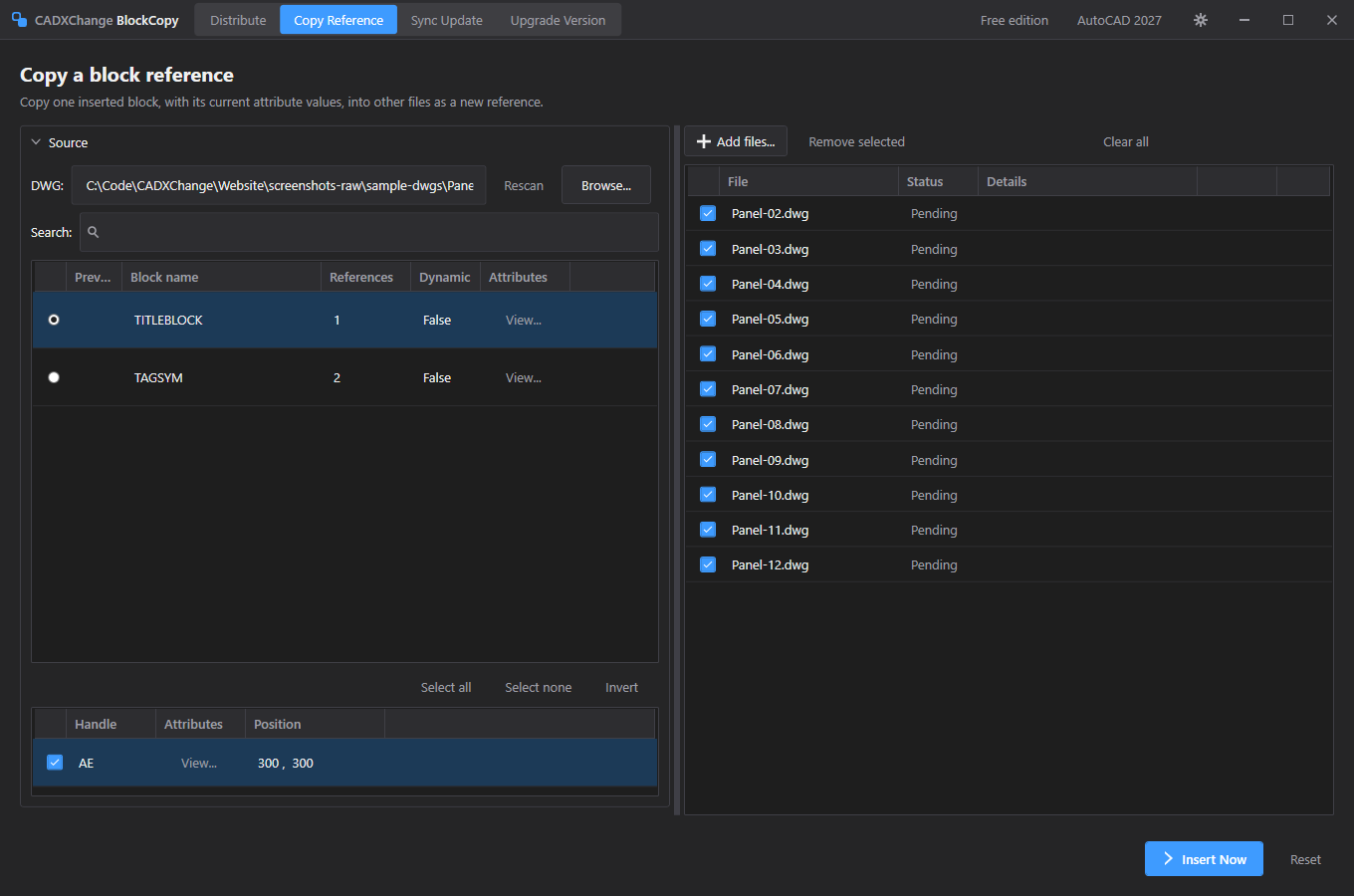Screen dimensions: 1354x896
Task: Toggle the Panel-05.dwg checkbox
Action: (708, 319)
